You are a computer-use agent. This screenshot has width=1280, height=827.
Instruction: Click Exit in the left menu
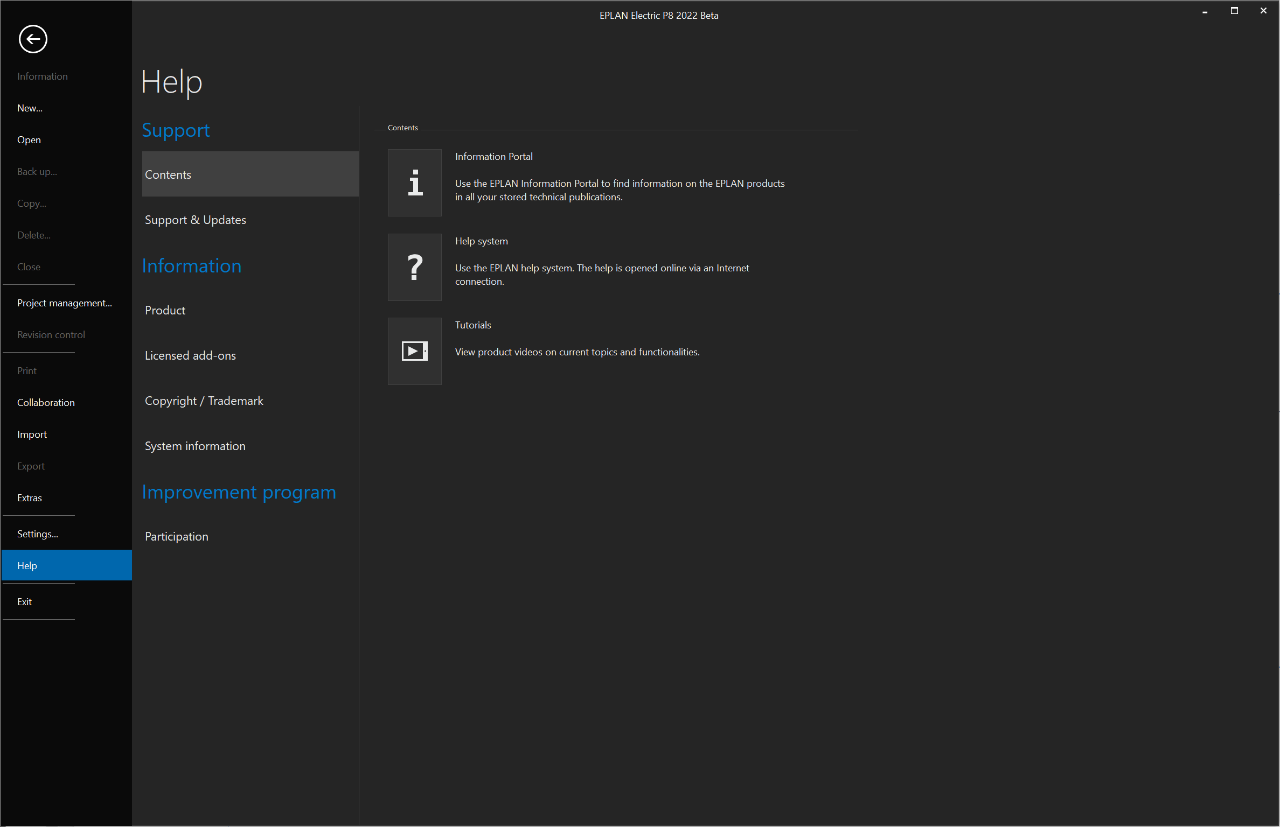pyautogui.click(x=25, y=602)
